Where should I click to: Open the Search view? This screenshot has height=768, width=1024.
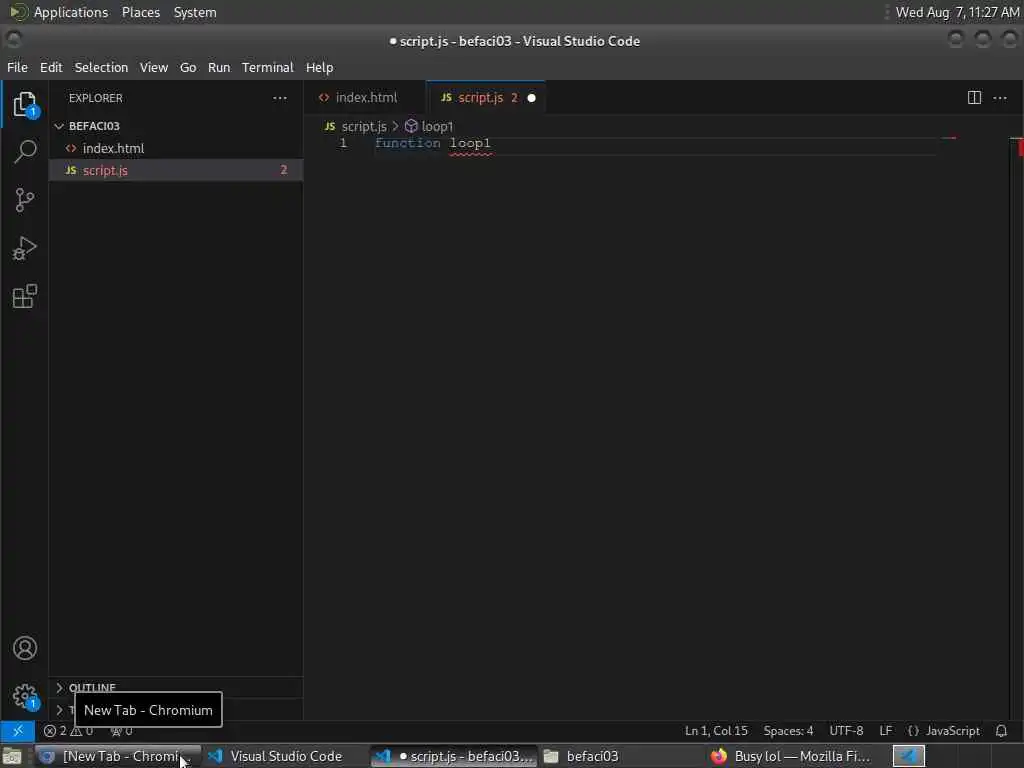(24, 152)
